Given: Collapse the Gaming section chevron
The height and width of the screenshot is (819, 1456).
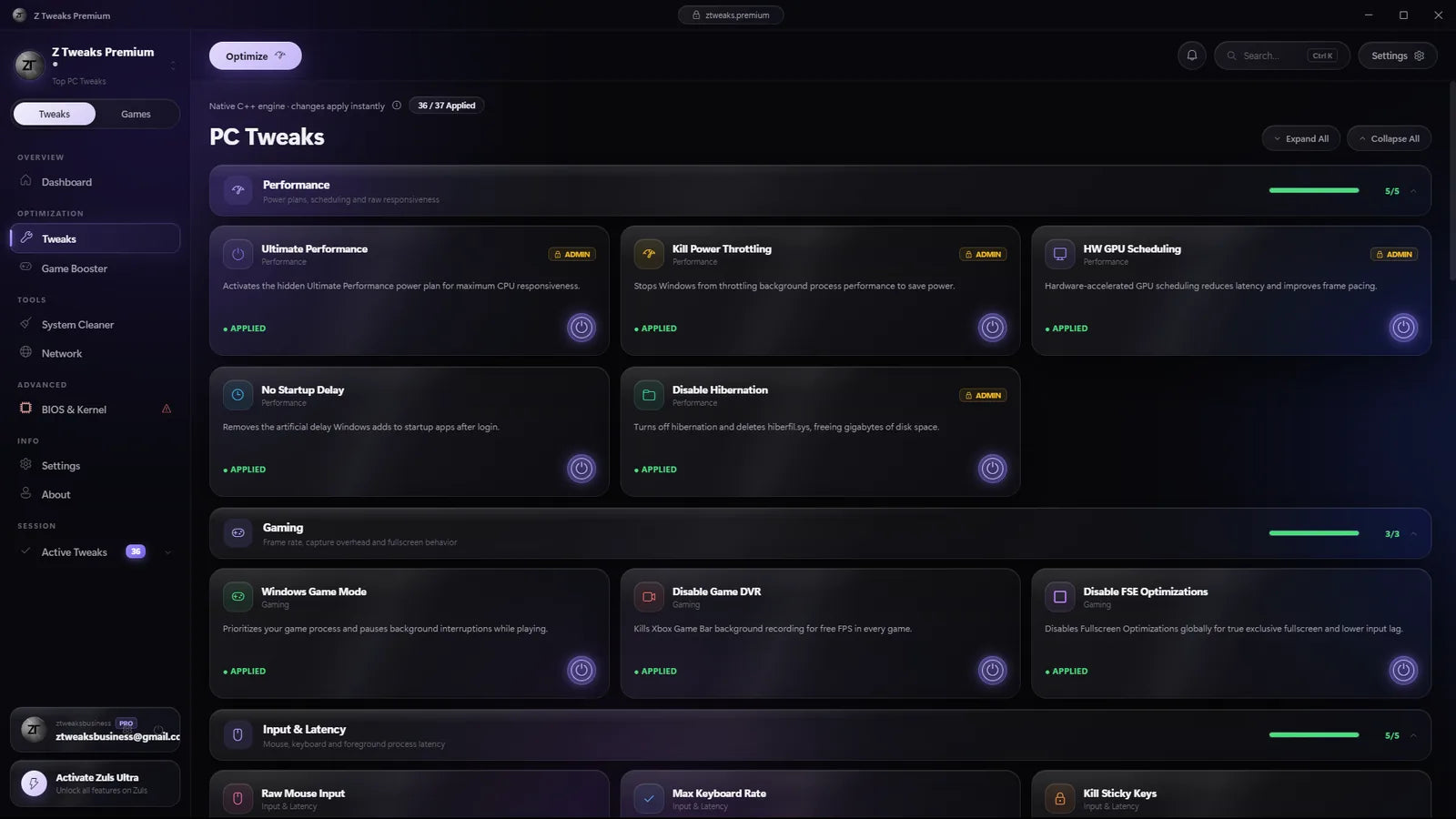Looking at the screenshot, I should pos(1413,534).
